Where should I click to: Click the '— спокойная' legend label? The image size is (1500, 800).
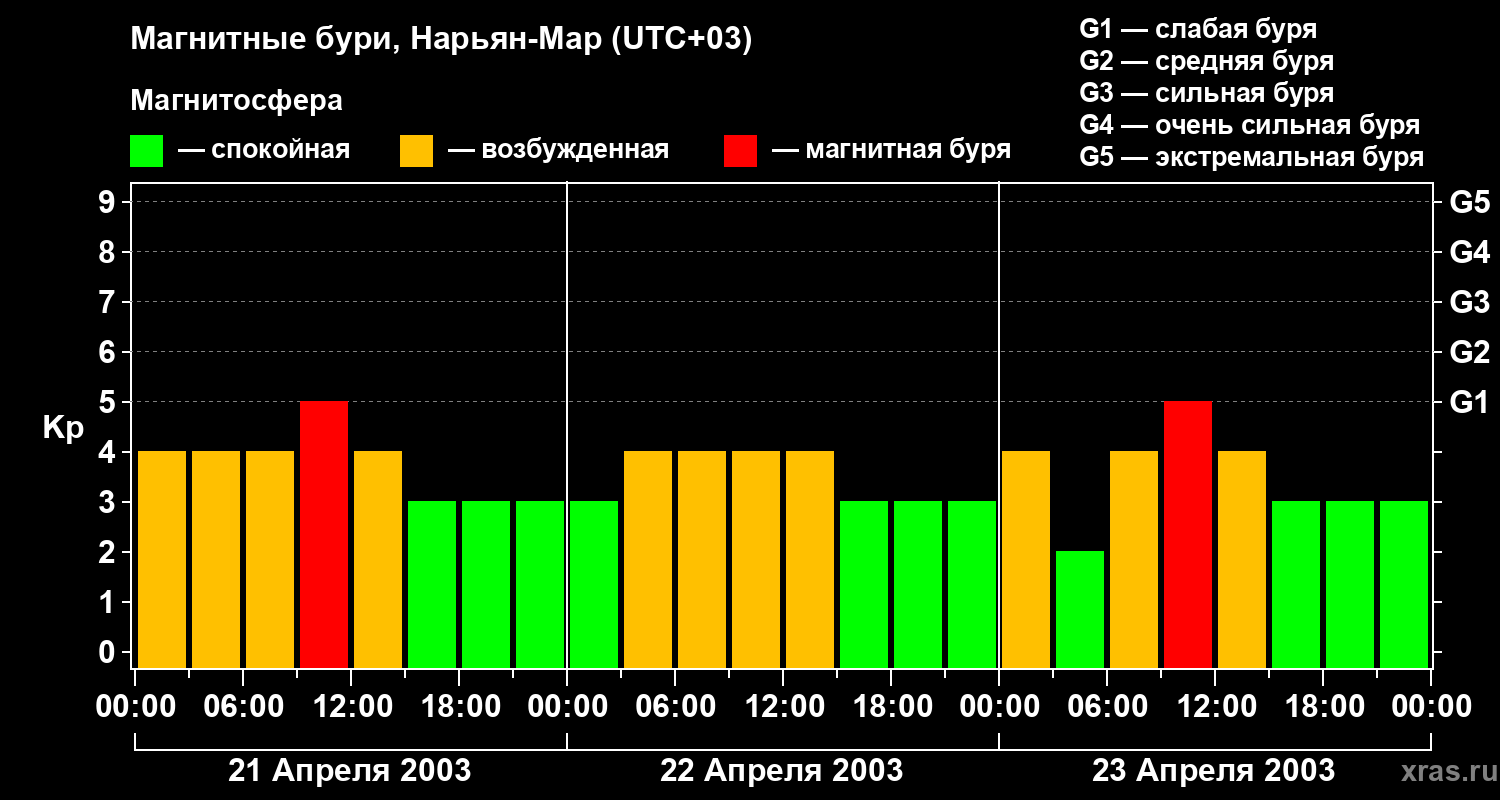pos(264,150)
